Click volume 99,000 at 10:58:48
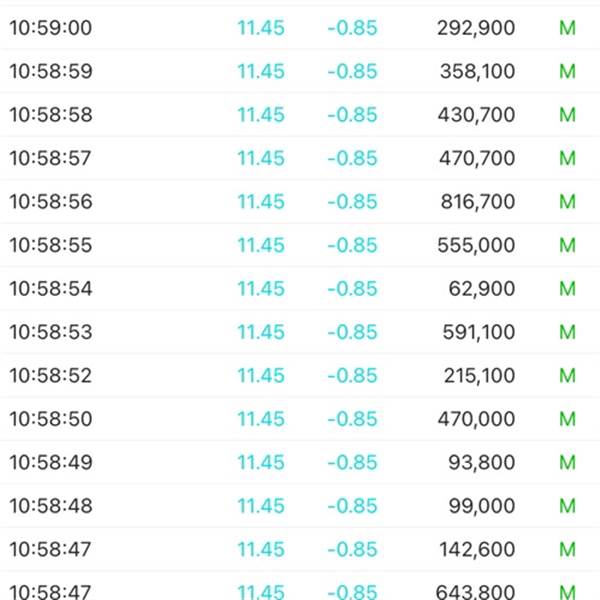This screenshot has width=600, height=600. click(482, 506)
